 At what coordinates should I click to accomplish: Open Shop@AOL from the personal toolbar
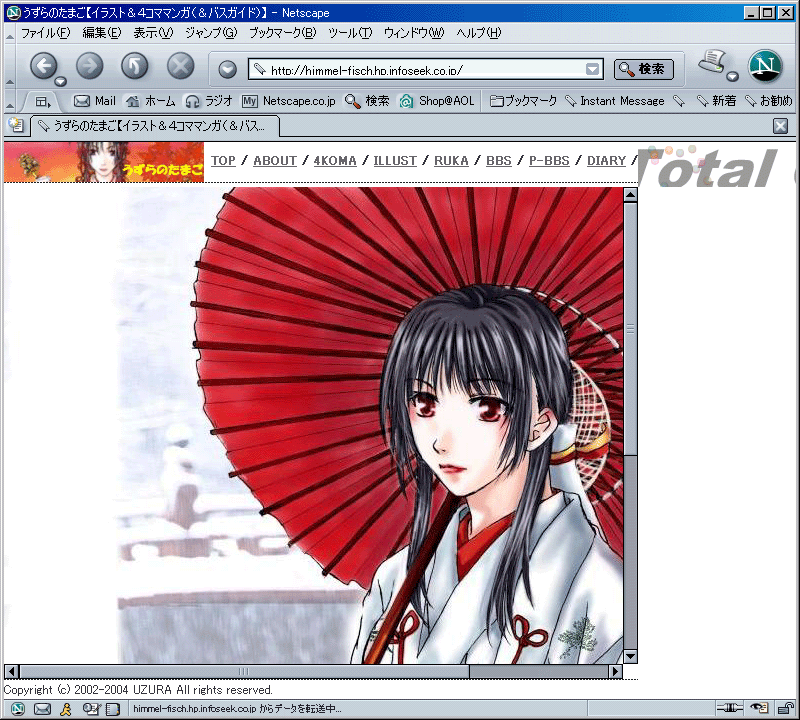(437, 101)
